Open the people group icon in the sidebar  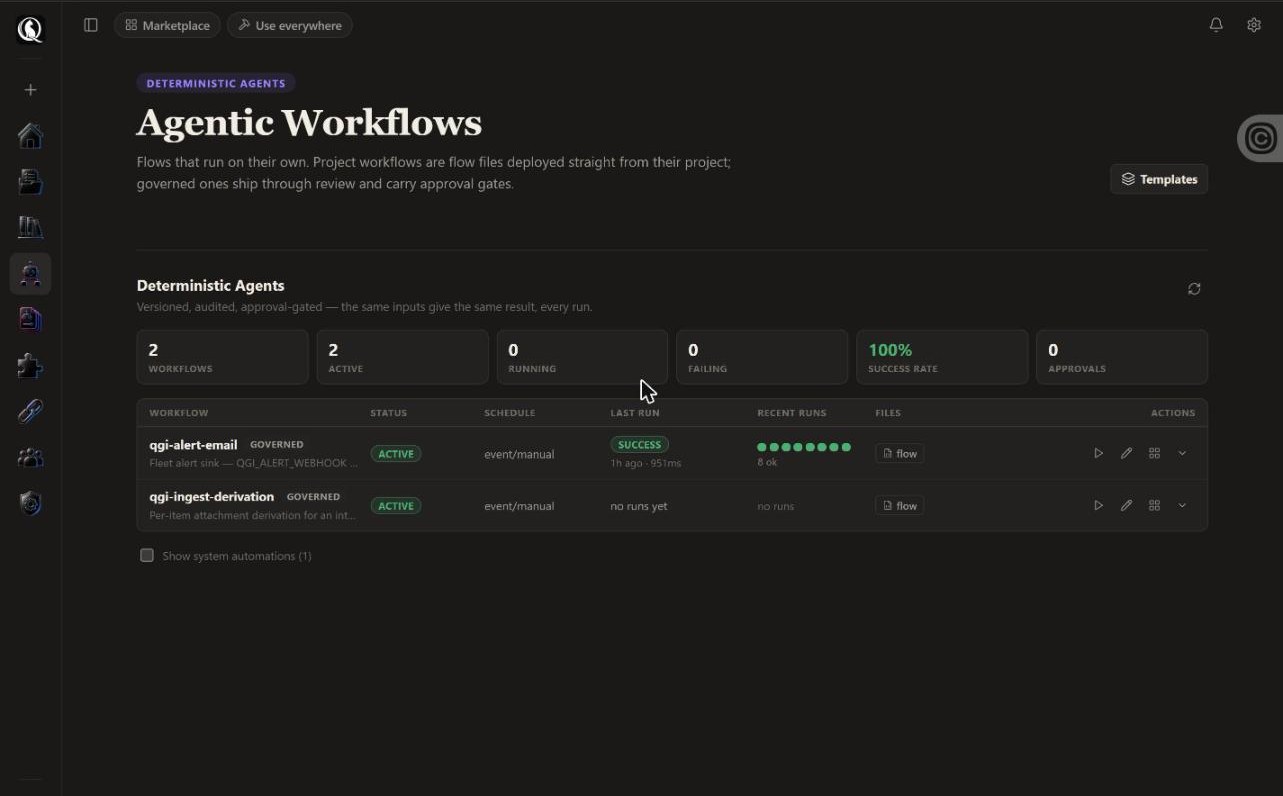point(30,457)
